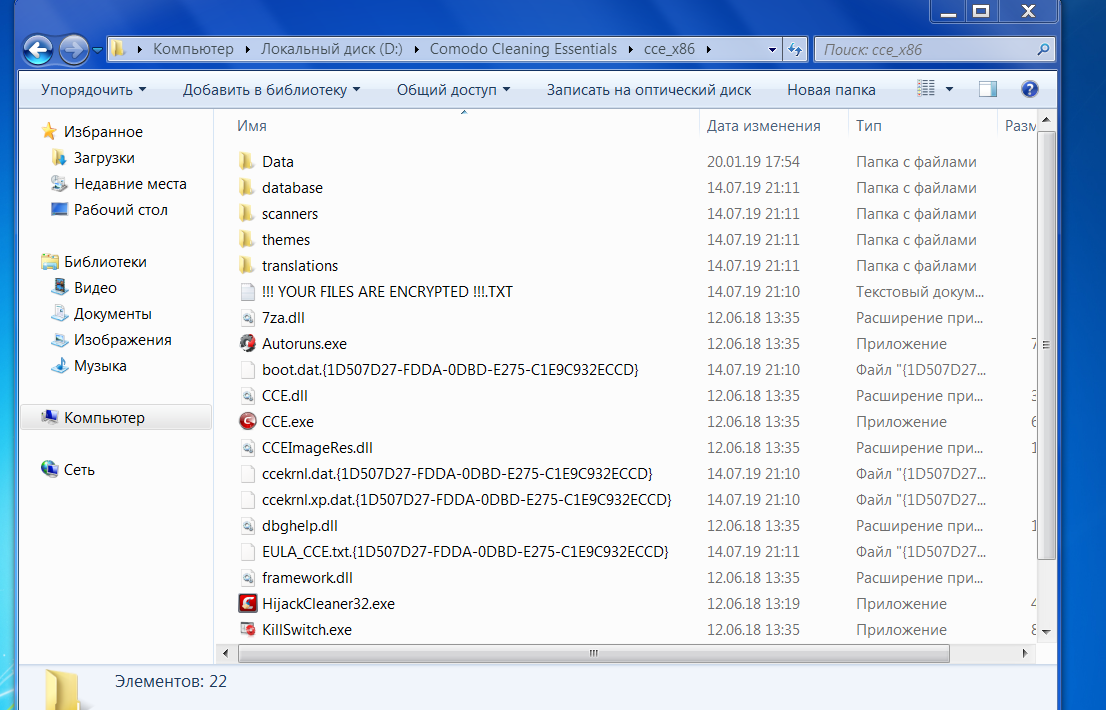
Task: Select the HijackCleaner32.exe icon
Action: pyautogui.click(x=248, y=604)
